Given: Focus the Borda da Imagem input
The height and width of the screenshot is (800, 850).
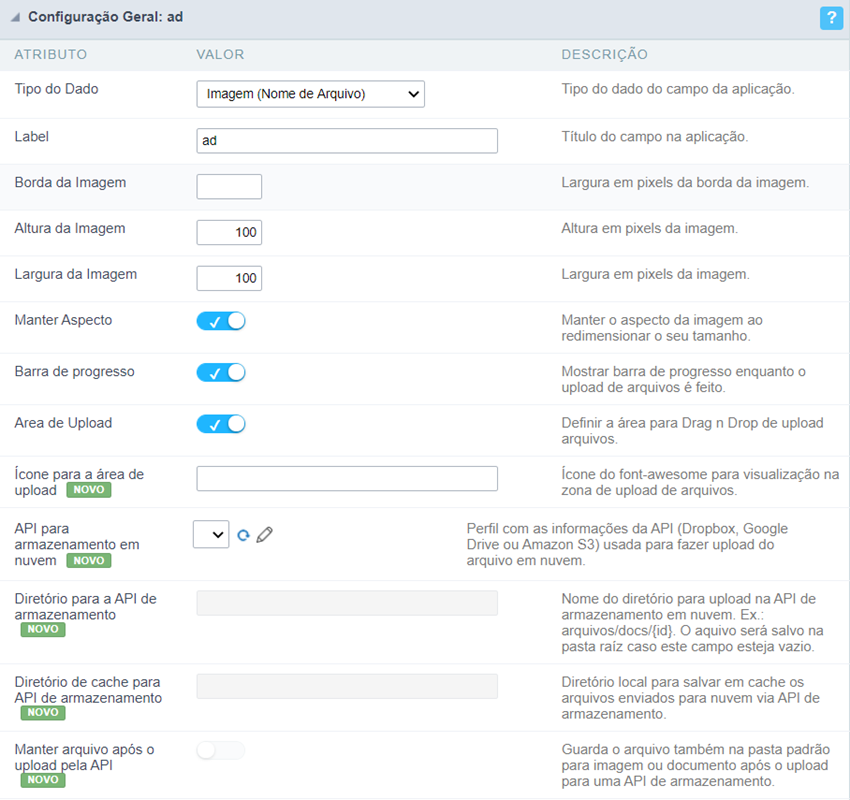Looking at the screenshot, I should click(229, 187).
